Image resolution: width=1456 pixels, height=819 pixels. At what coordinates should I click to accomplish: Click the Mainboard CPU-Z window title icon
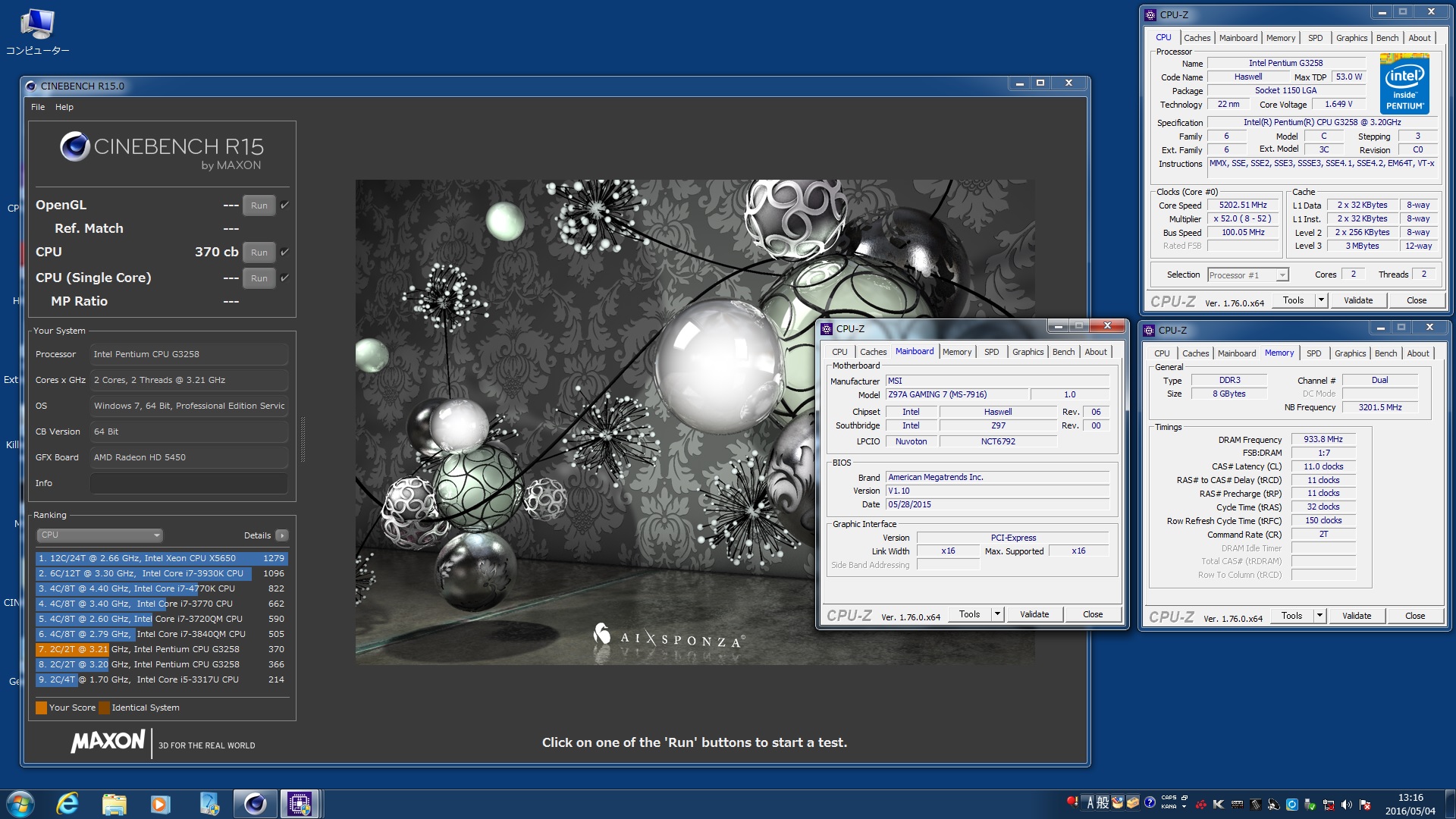(x=827, y=328)
